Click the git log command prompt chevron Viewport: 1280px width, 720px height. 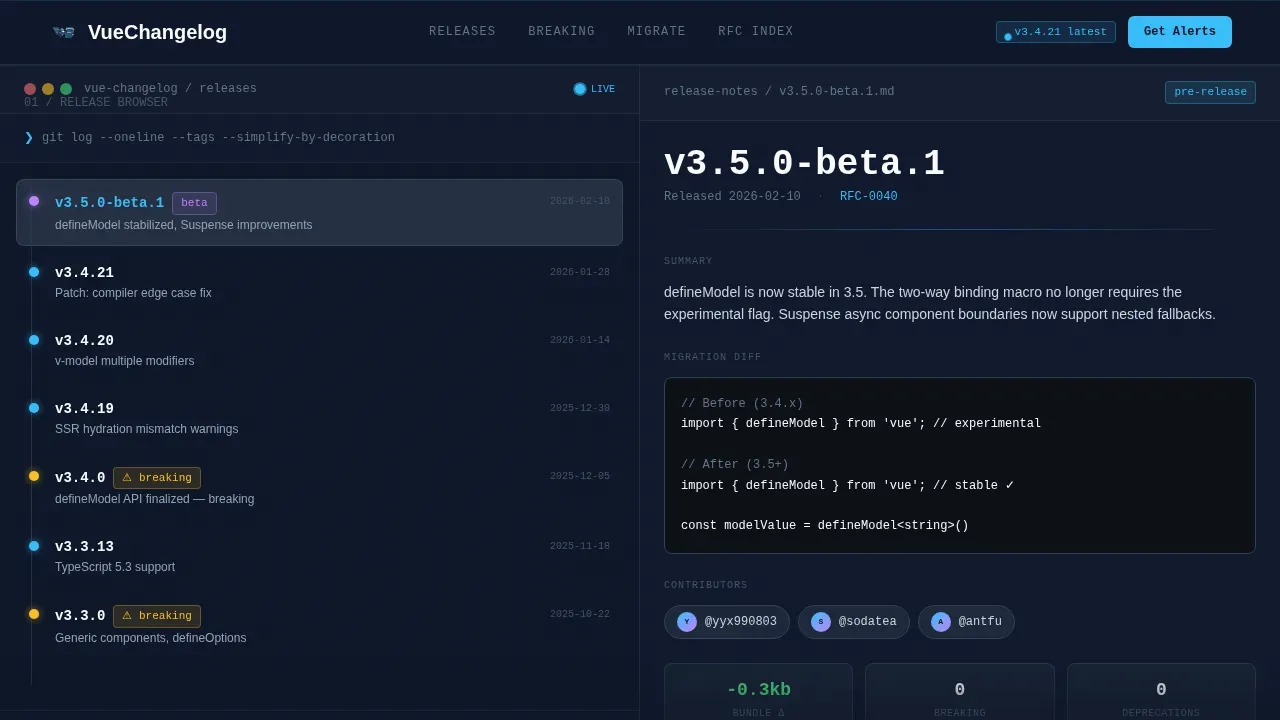pos(29,138)
